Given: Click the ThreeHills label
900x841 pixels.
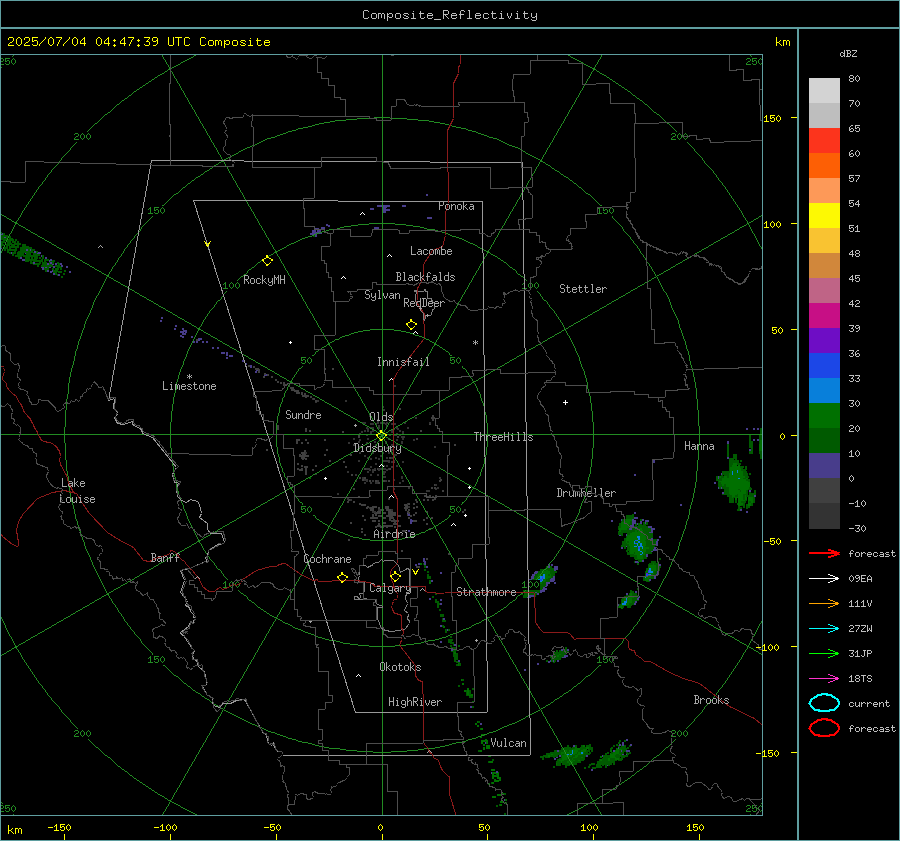Looking at the screenshot, I should pyautogui.click(x=503, y=437).
